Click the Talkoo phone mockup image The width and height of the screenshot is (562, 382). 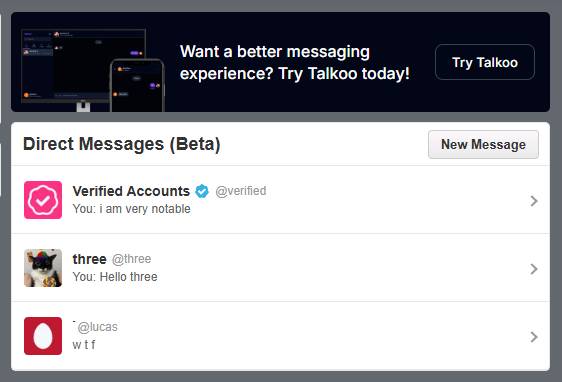click(137, 86)
